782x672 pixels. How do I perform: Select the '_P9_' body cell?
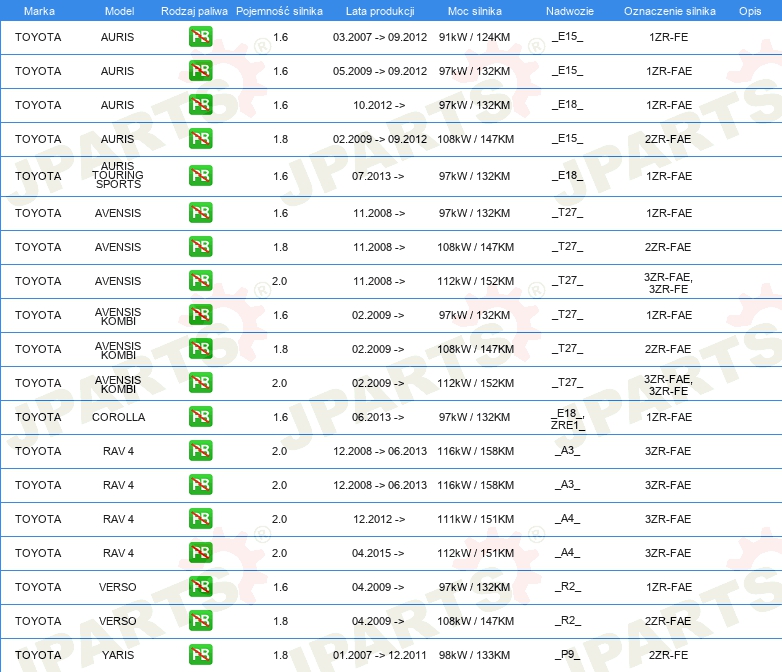[568, 654]
